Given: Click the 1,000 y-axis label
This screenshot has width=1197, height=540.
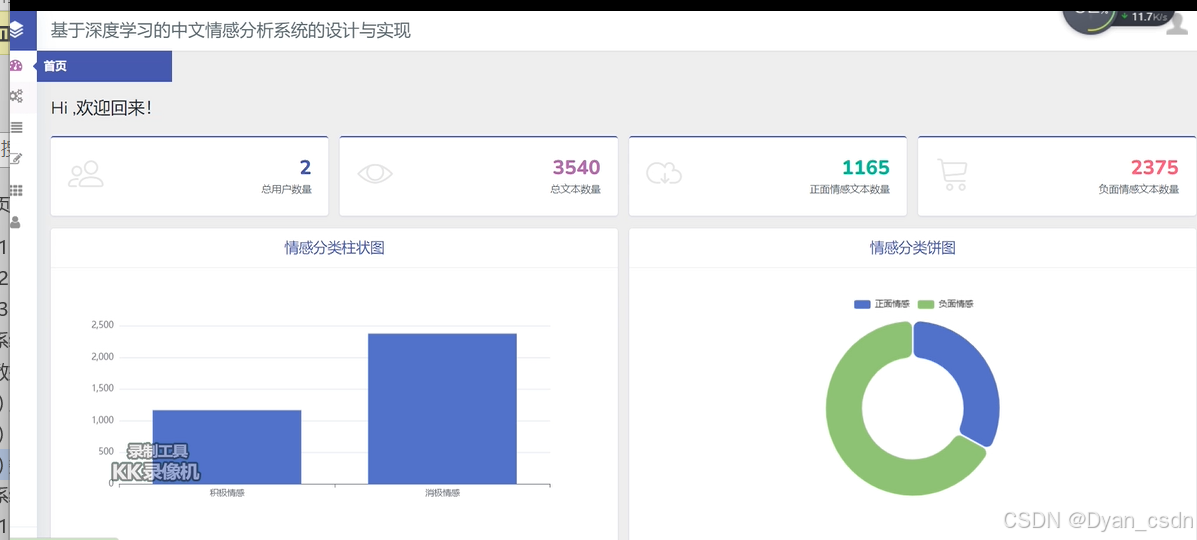Looking at the screenshot, I should click(x=102, y=420).
